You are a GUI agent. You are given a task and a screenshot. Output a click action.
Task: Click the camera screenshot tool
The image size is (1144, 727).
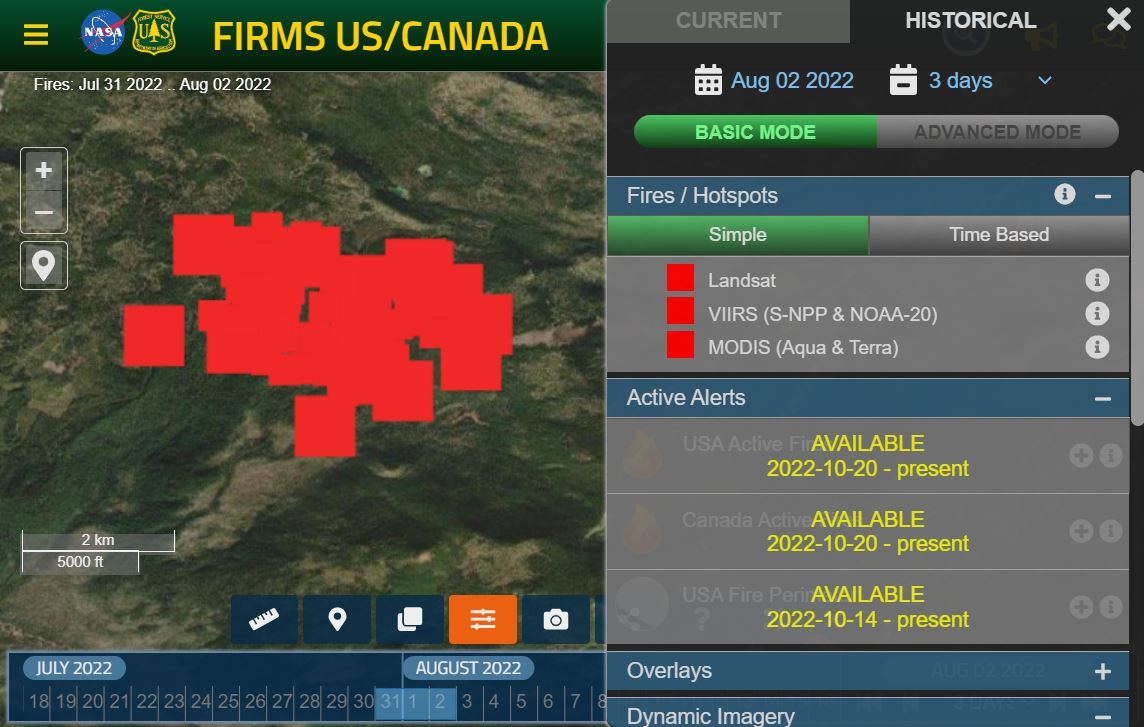556,620
